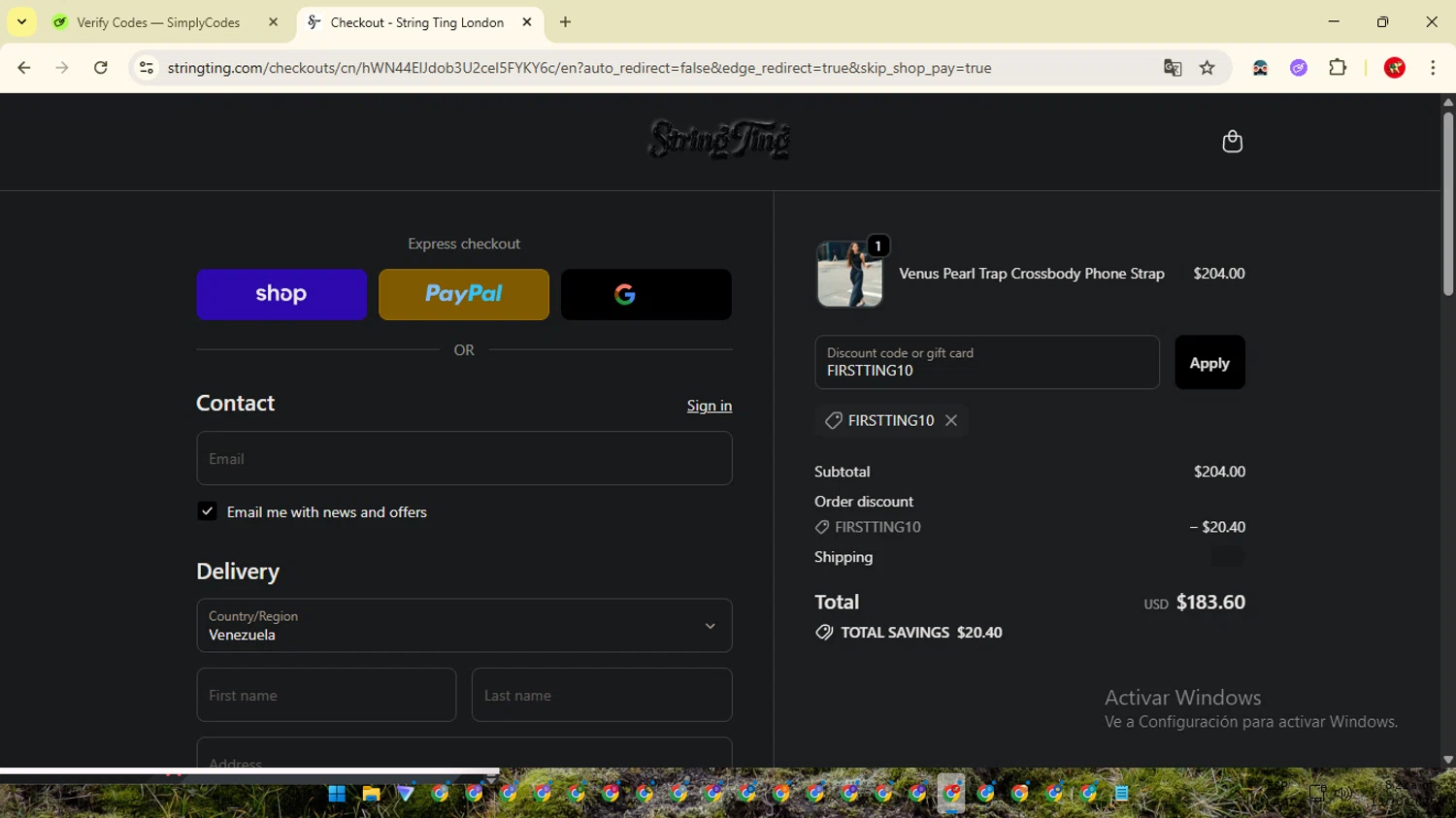This screenshot has height=818, width=1456.
Task: Open the Windows Start menu
Action: (x=337, y=794)
